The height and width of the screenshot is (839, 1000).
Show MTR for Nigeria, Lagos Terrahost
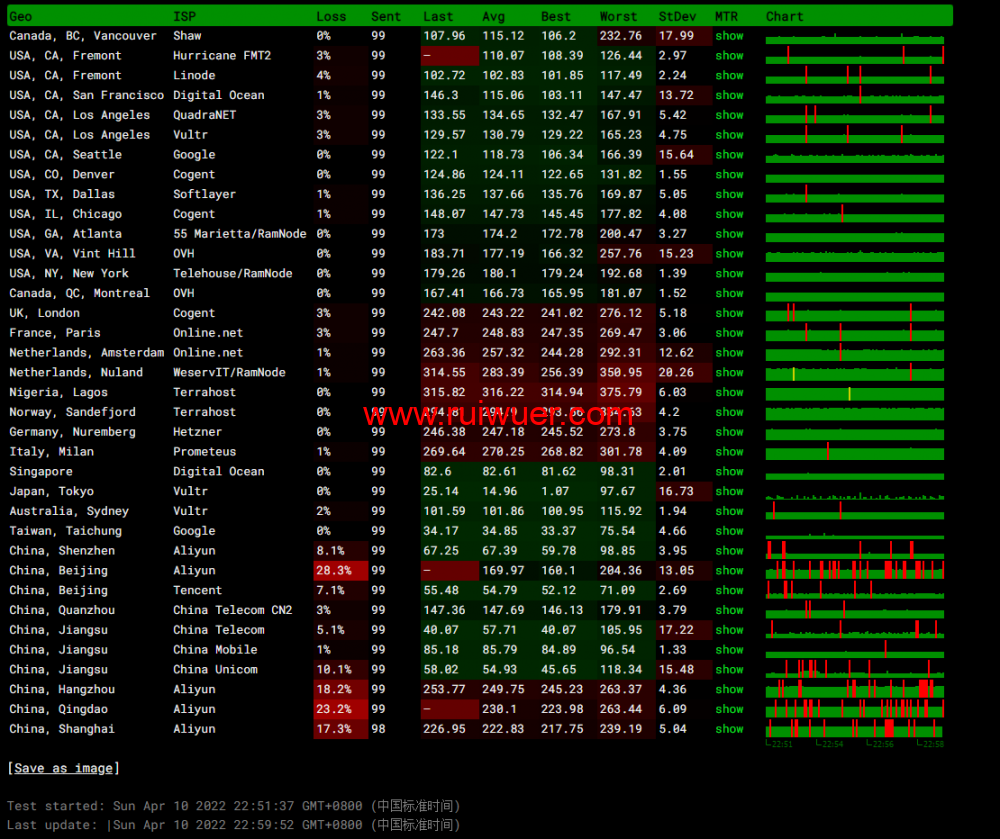(x=729, y=392)
